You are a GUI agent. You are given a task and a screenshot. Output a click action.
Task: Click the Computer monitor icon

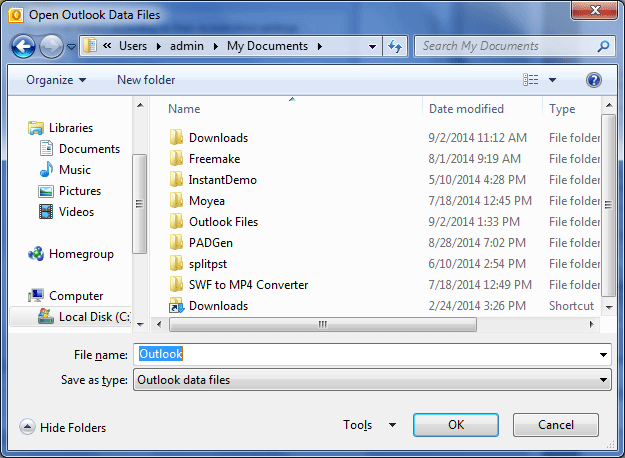(x=36, y=295)
